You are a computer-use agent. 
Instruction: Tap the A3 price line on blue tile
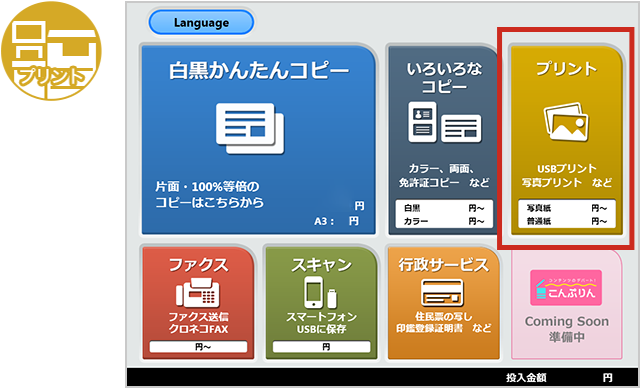tap(336, 221)
